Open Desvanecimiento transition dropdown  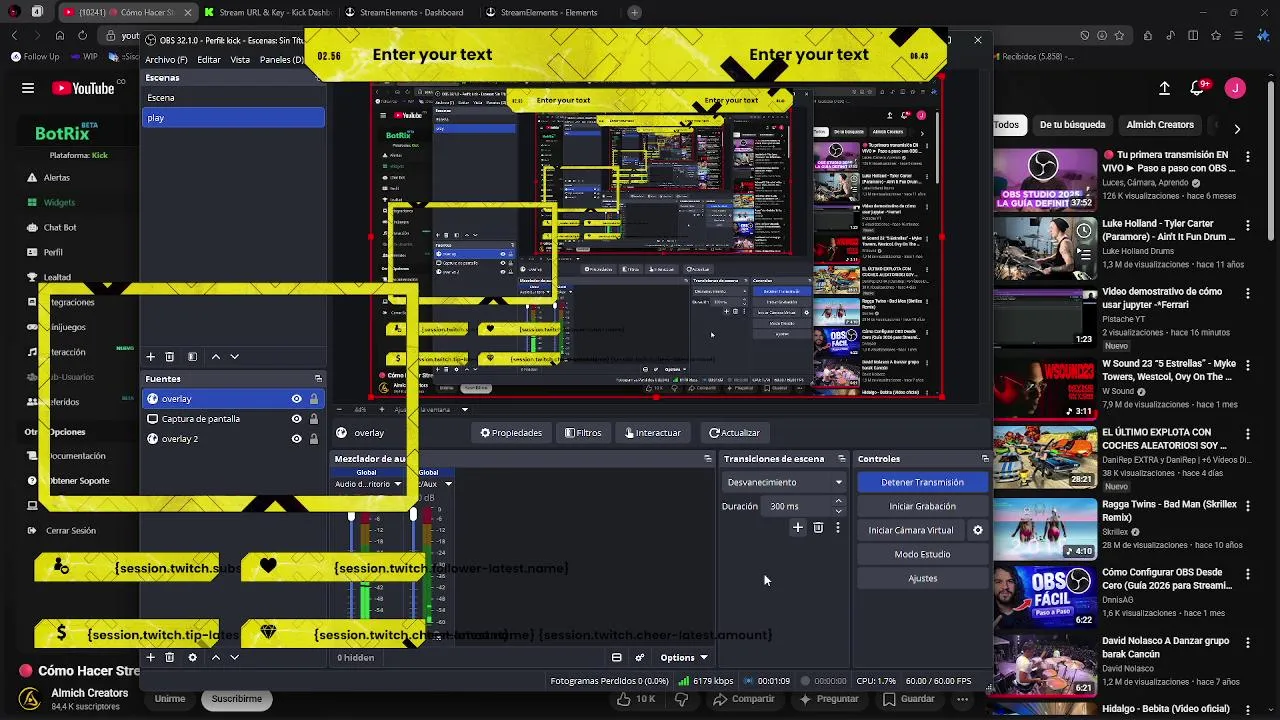[x=784, y=482]
